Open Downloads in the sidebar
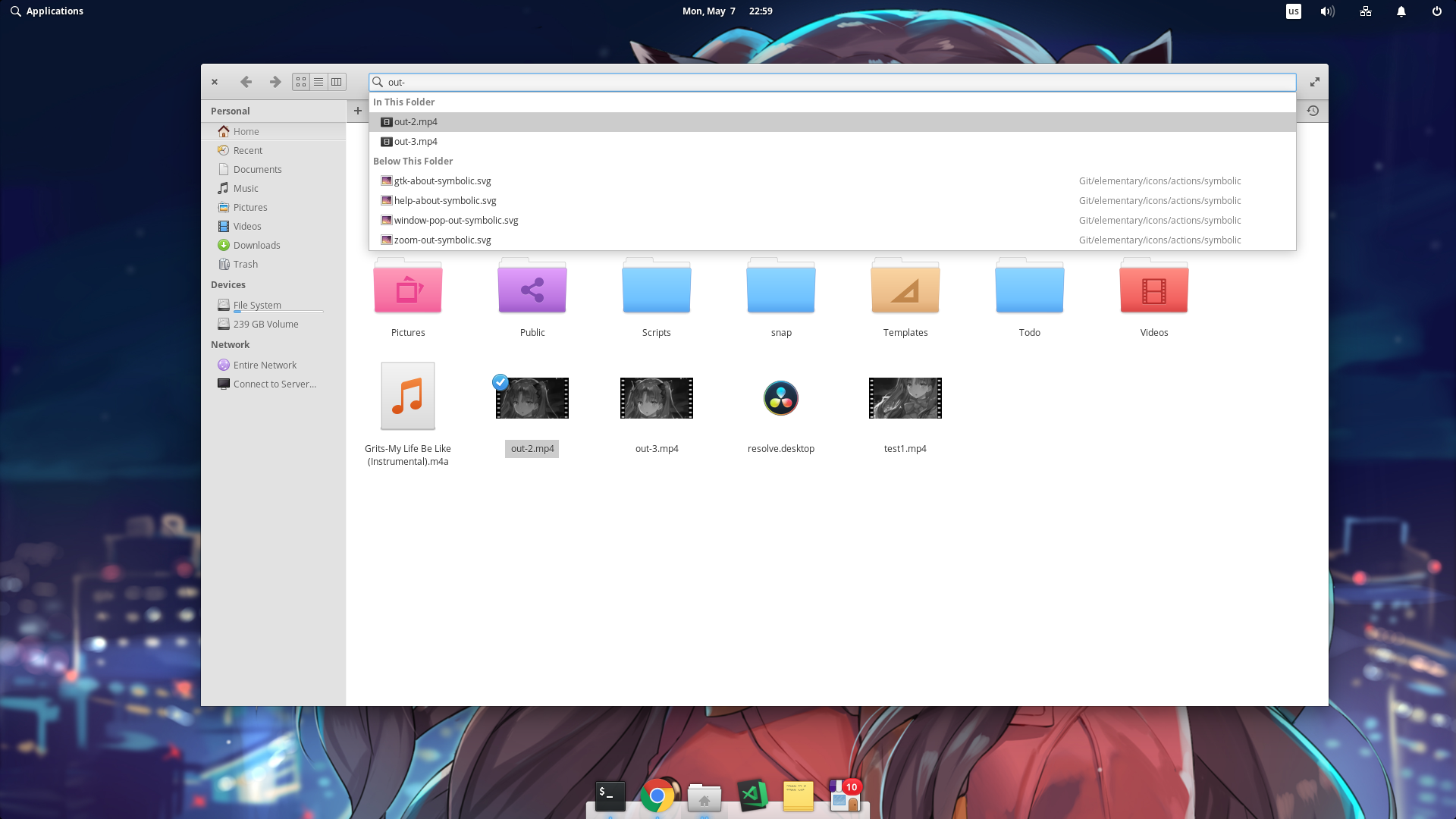 point(256,245)
